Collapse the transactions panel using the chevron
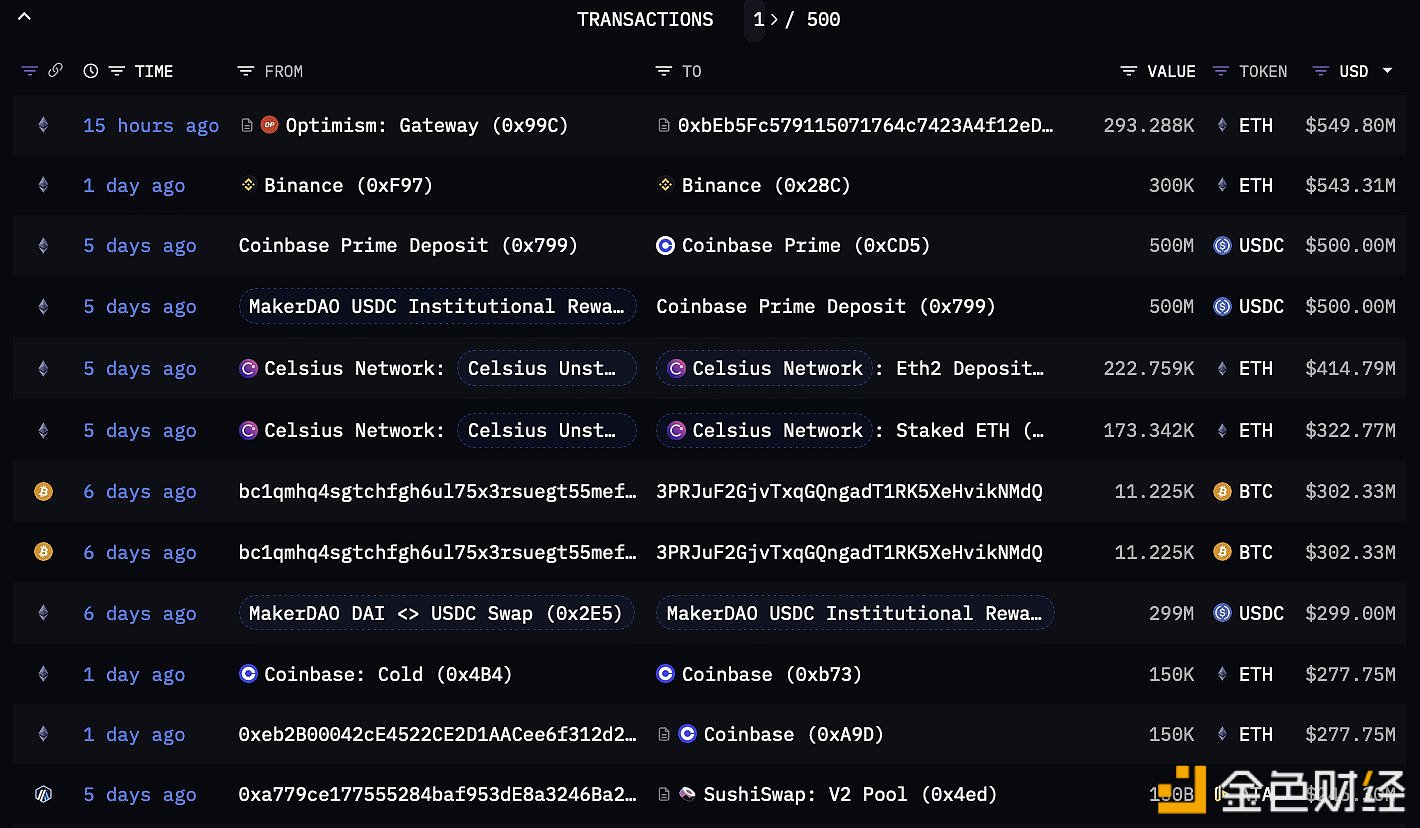 click(25, 16)
